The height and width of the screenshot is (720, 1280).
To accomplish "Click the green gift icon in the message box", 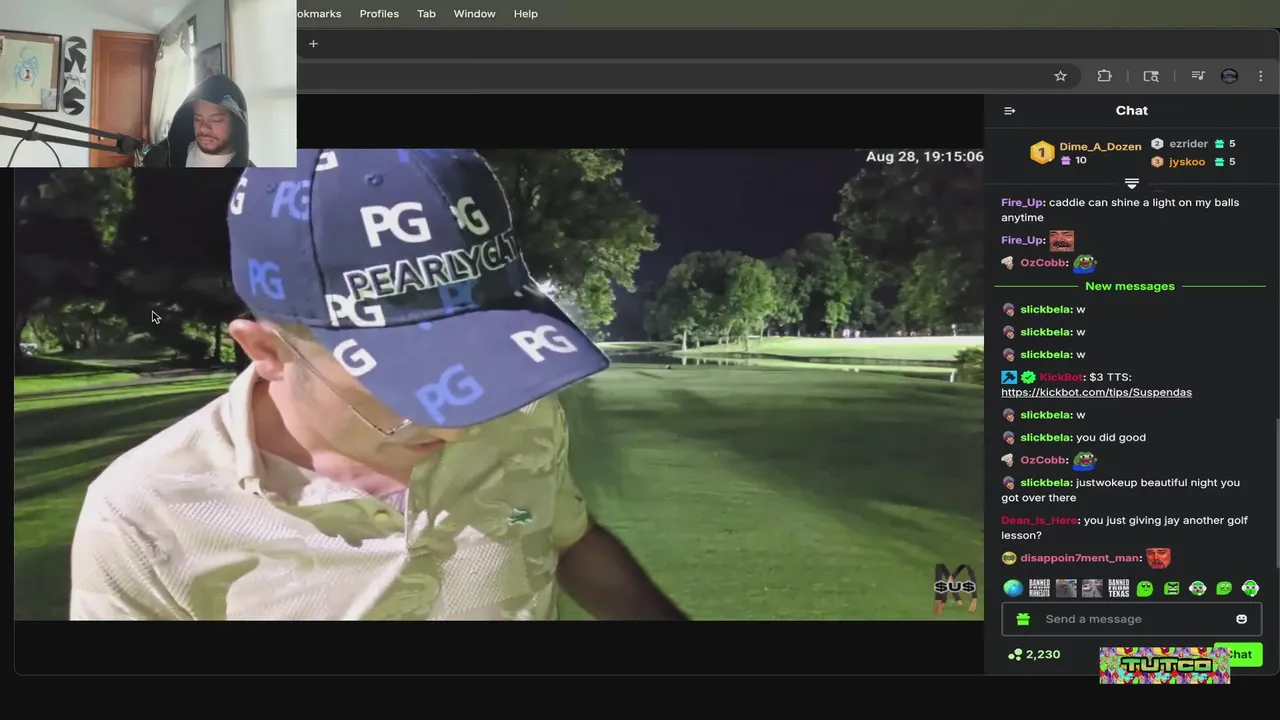I will (x=1023, y=619).
